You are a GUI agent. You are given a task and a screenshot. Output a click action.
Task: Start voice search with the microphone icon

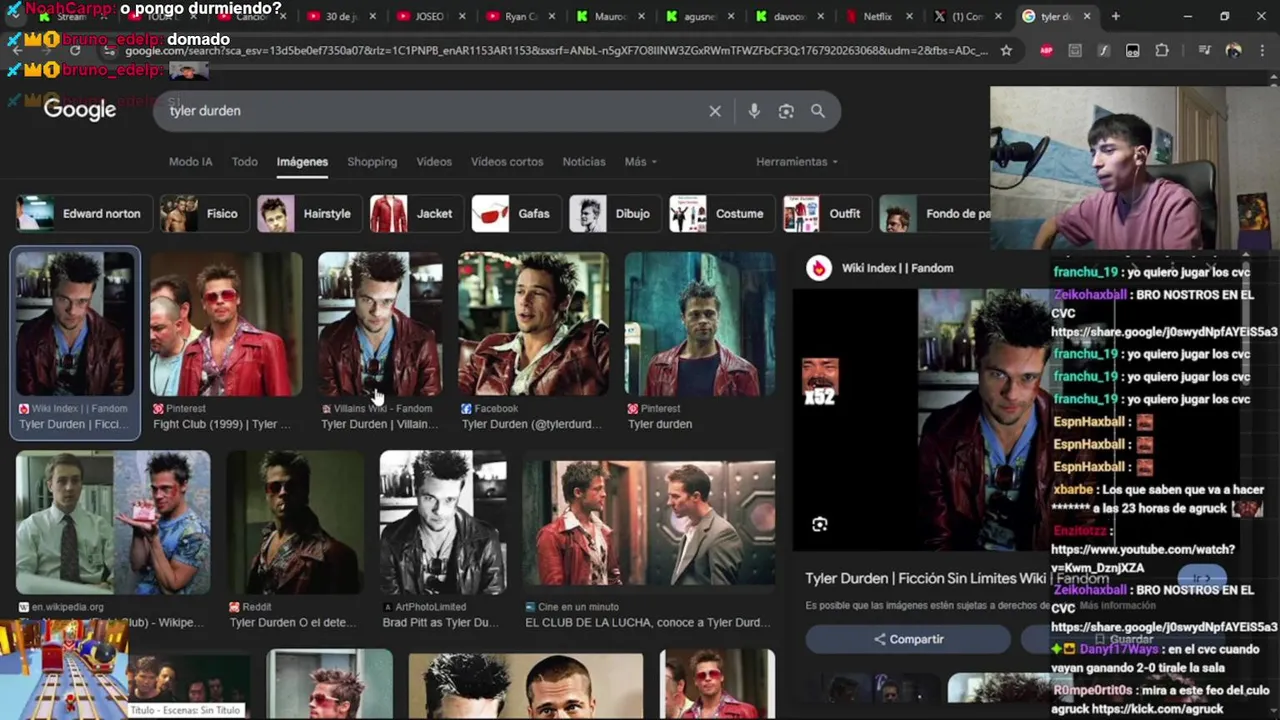point(754,111)
